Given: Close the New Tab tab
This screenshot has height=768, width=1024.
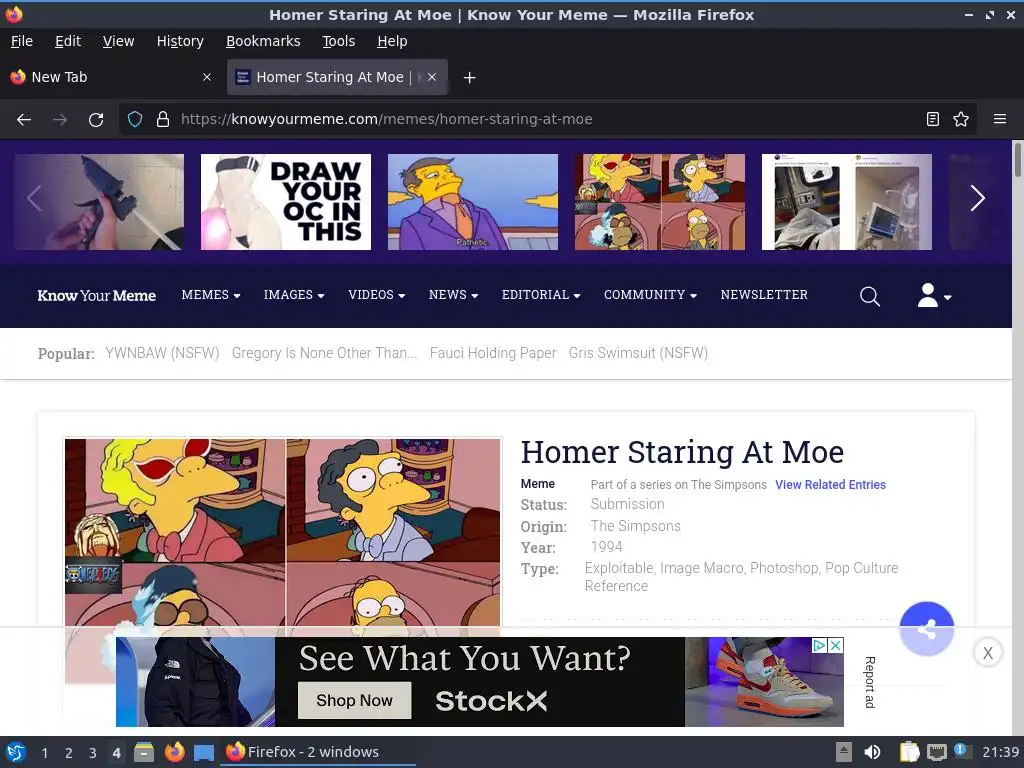Looking at the screenshot, I should click(x=207, y=77).
